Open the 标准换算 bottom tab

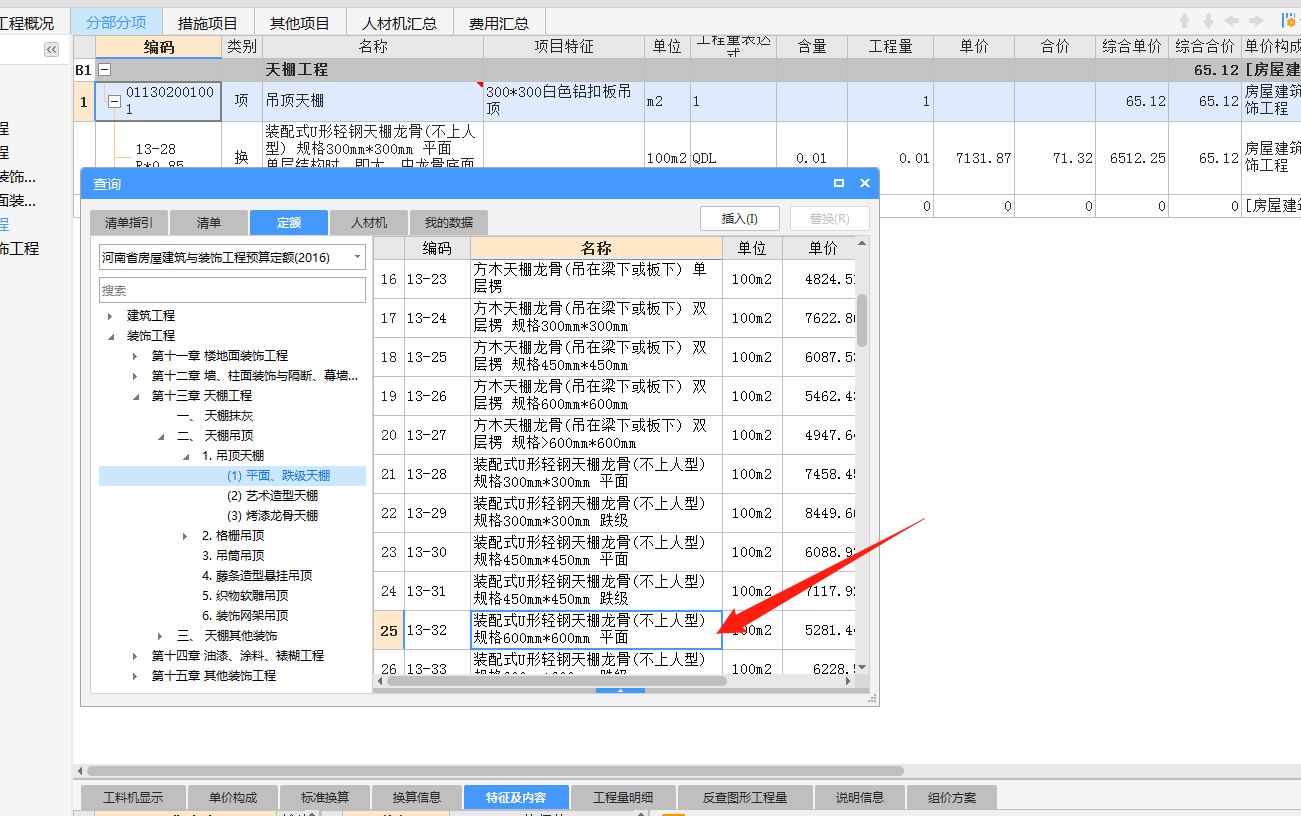[x=325, y=797]
